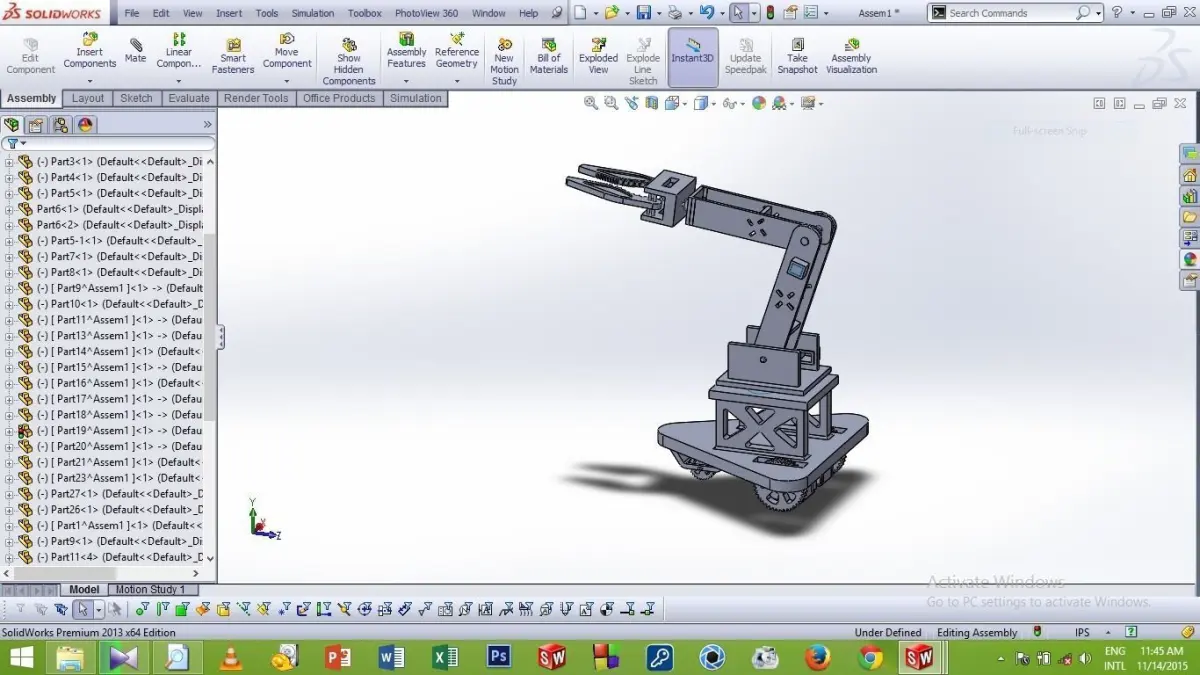Toggle the filter funnel in feature tree

pyautogui.click(x=12, y=144)
